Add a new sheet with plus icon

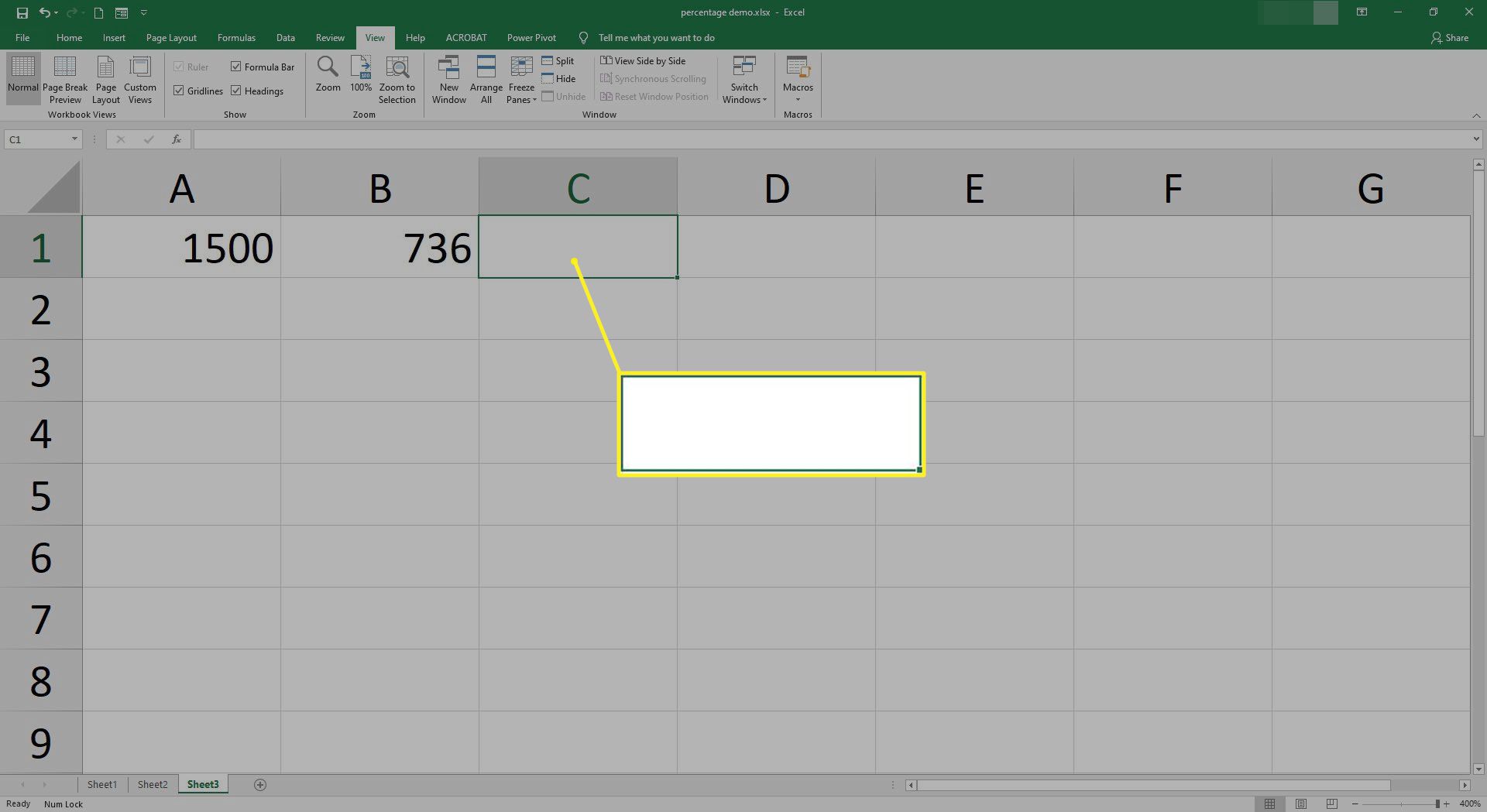260,785
